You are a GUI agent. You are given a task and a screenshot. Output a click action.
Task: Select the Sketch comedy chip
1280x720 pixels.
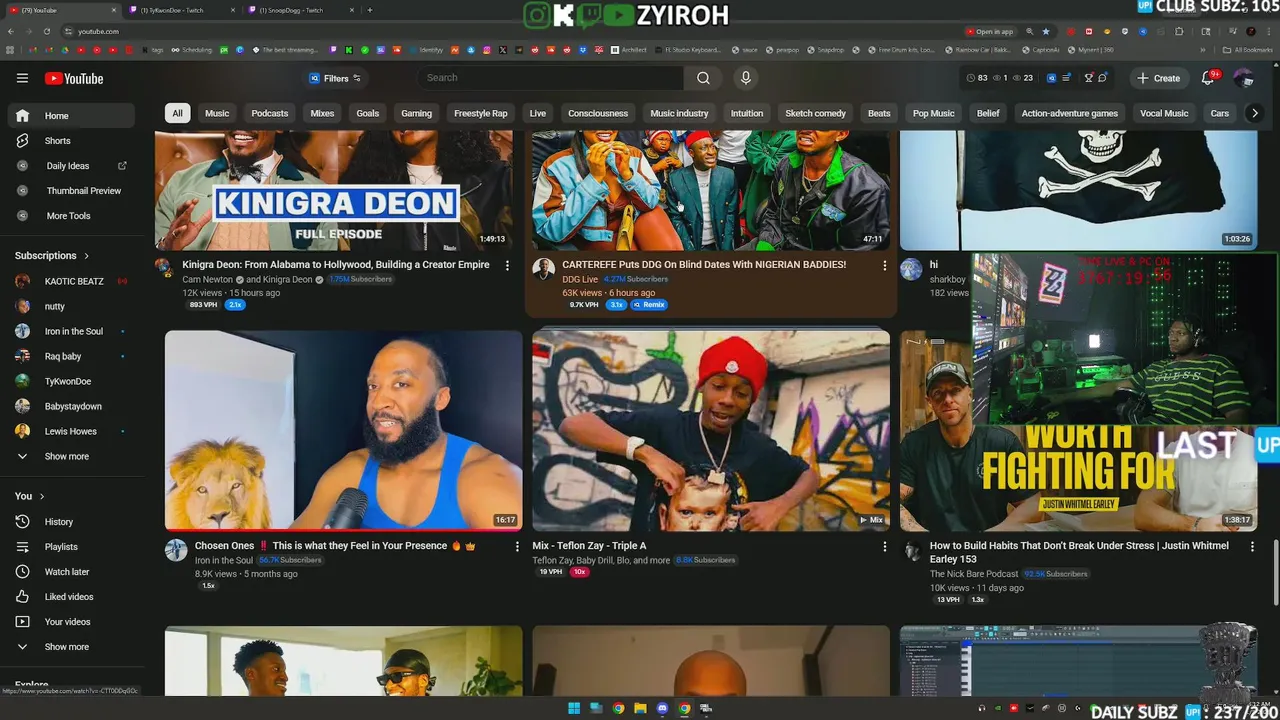coord(815,113)
